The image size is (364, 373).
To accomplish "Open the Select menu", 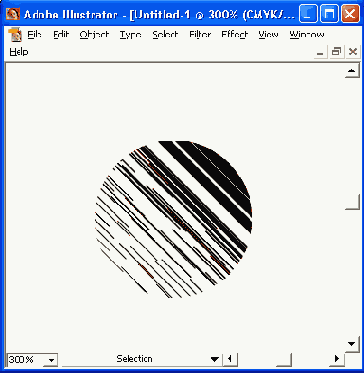I will 165,35.
